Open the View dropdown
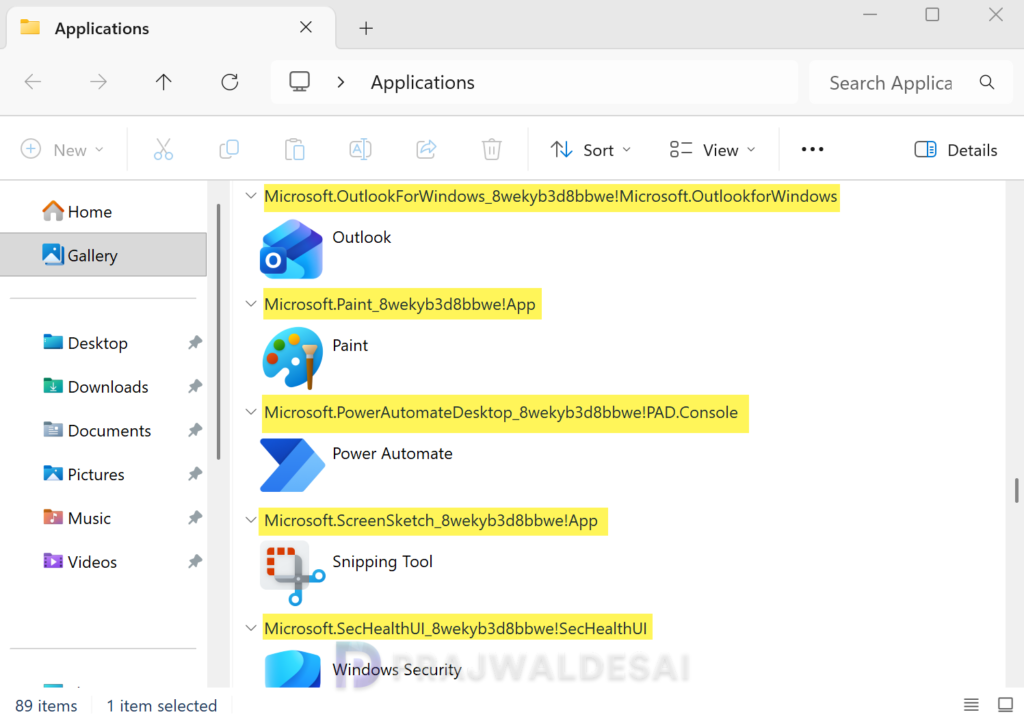 pyautogui.click(x=712, y=150)
